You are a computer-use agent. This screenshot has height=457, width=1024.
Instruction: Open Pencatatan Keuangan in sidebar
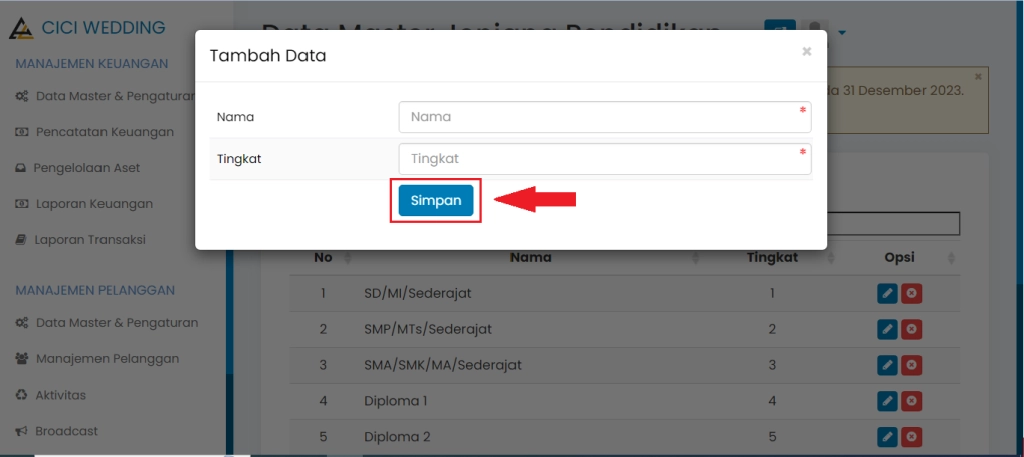[x=104, y=131]
